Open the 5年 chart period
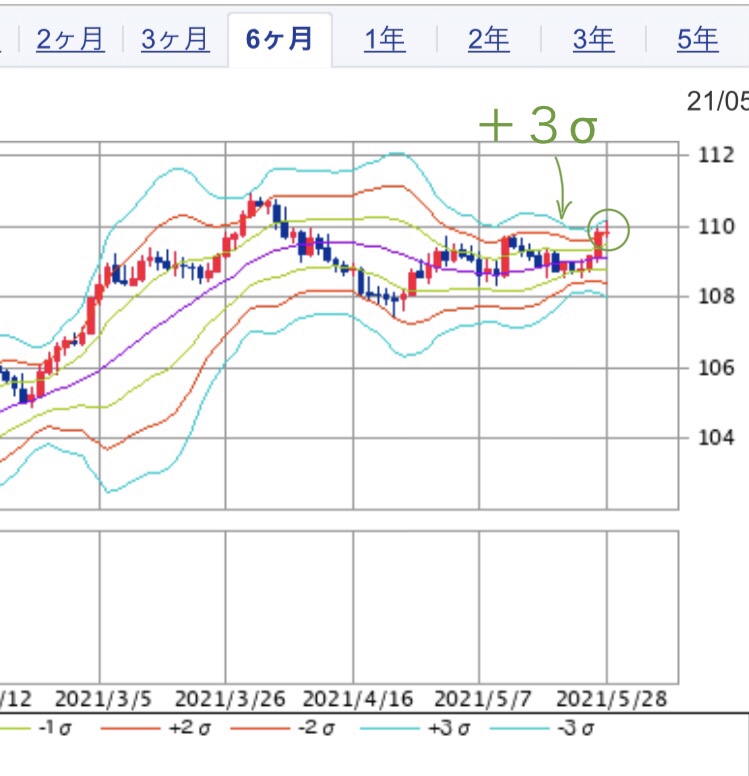 (698, 40)
